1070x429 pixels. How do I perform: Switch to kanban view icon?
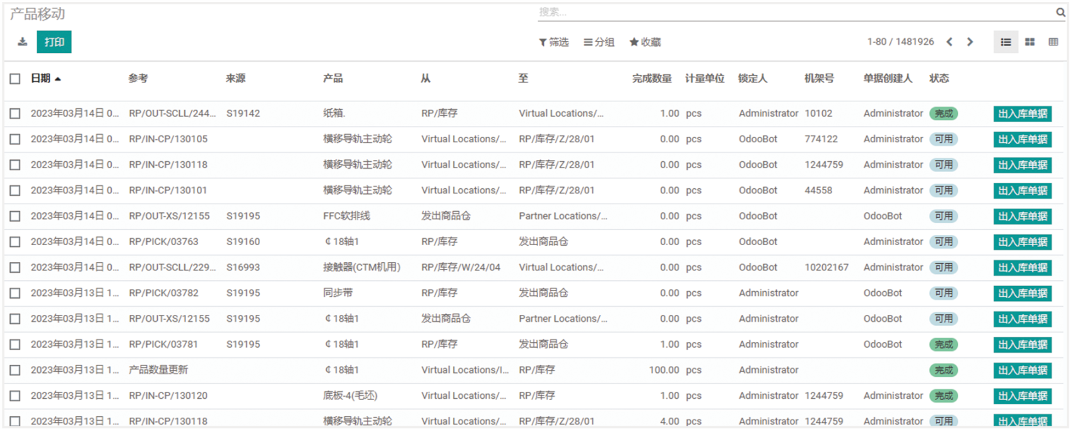click(1029, 42)
